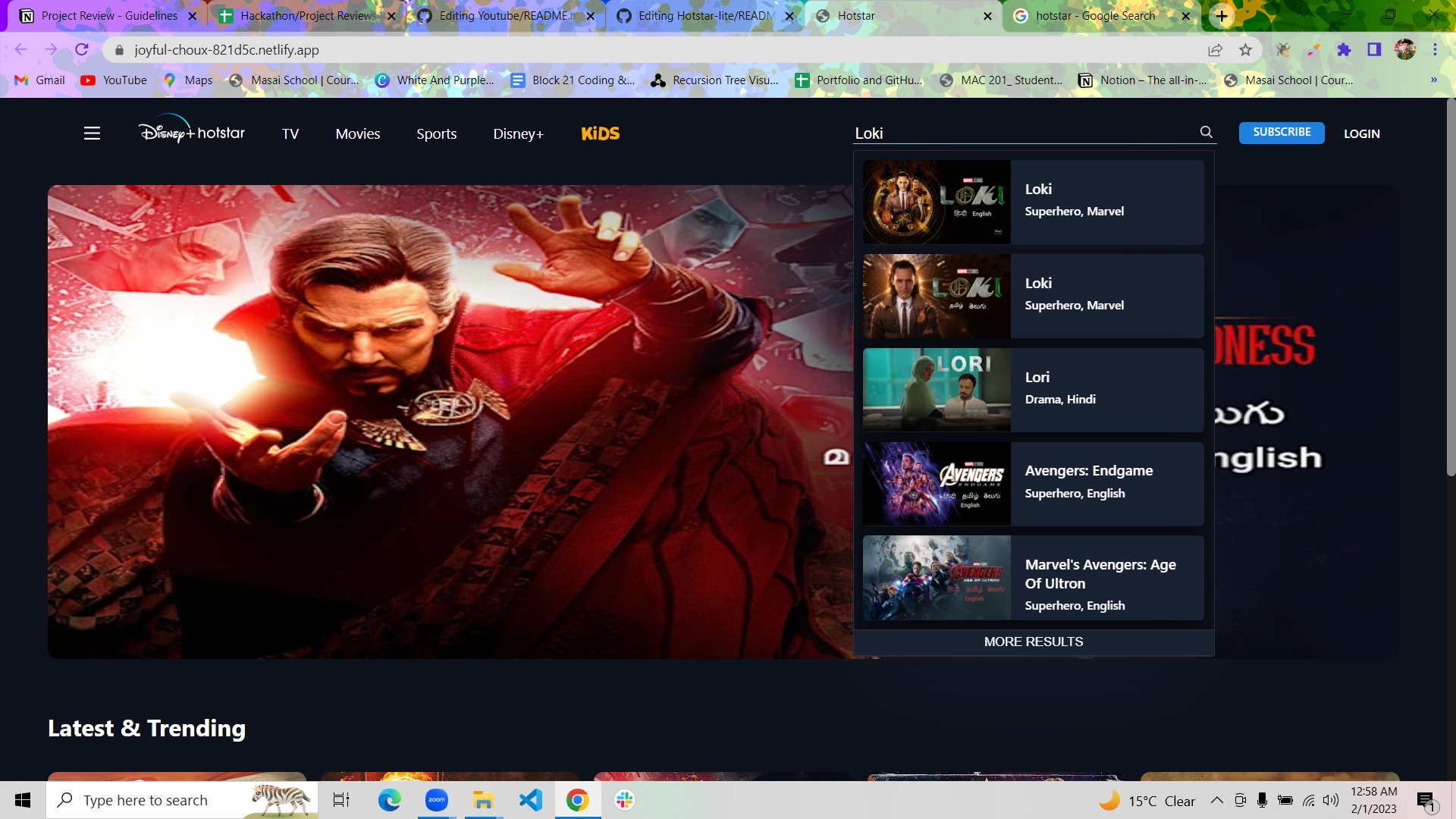Open Slack from the taskbar

tap(625, 800)
